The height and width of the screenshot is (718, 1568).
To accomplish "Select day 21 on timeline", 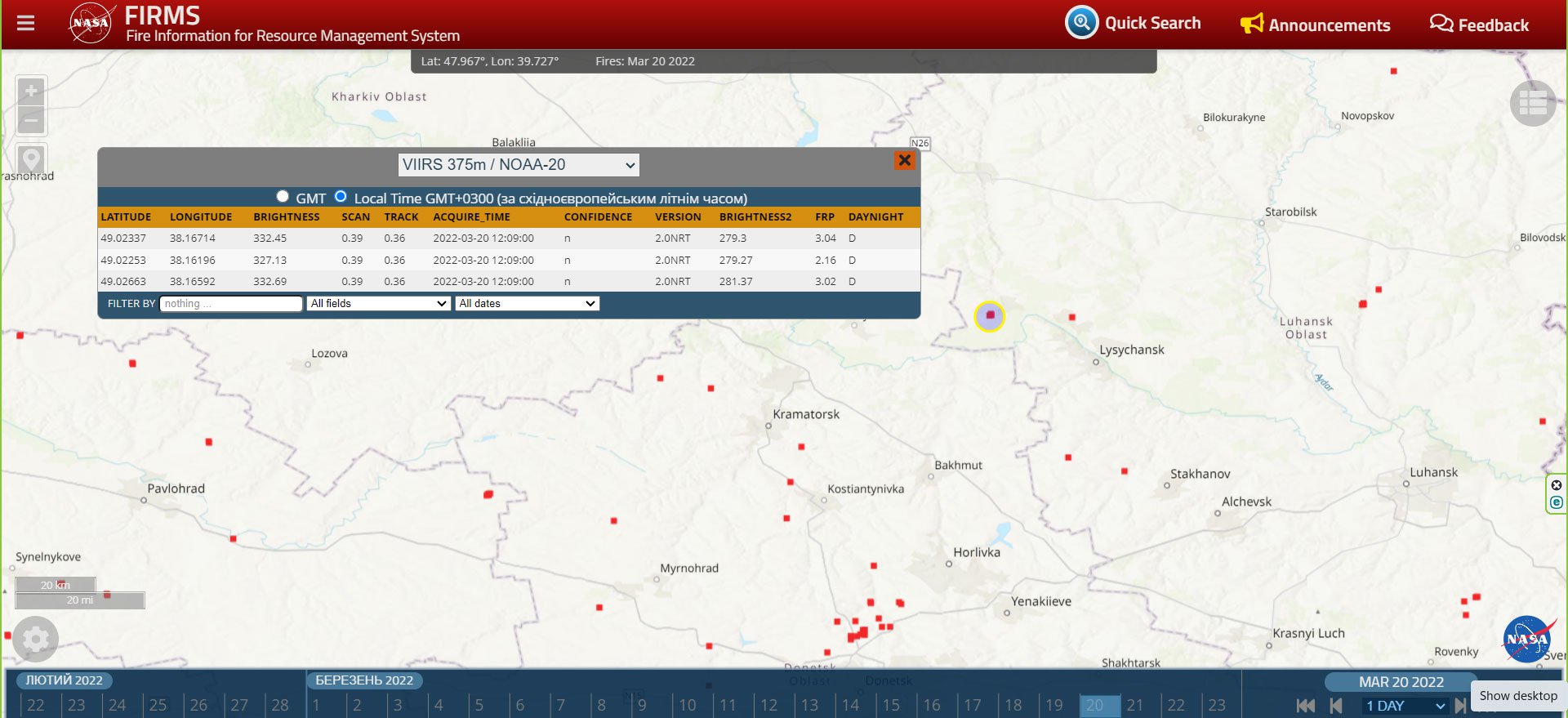I will pos(1135,705).
